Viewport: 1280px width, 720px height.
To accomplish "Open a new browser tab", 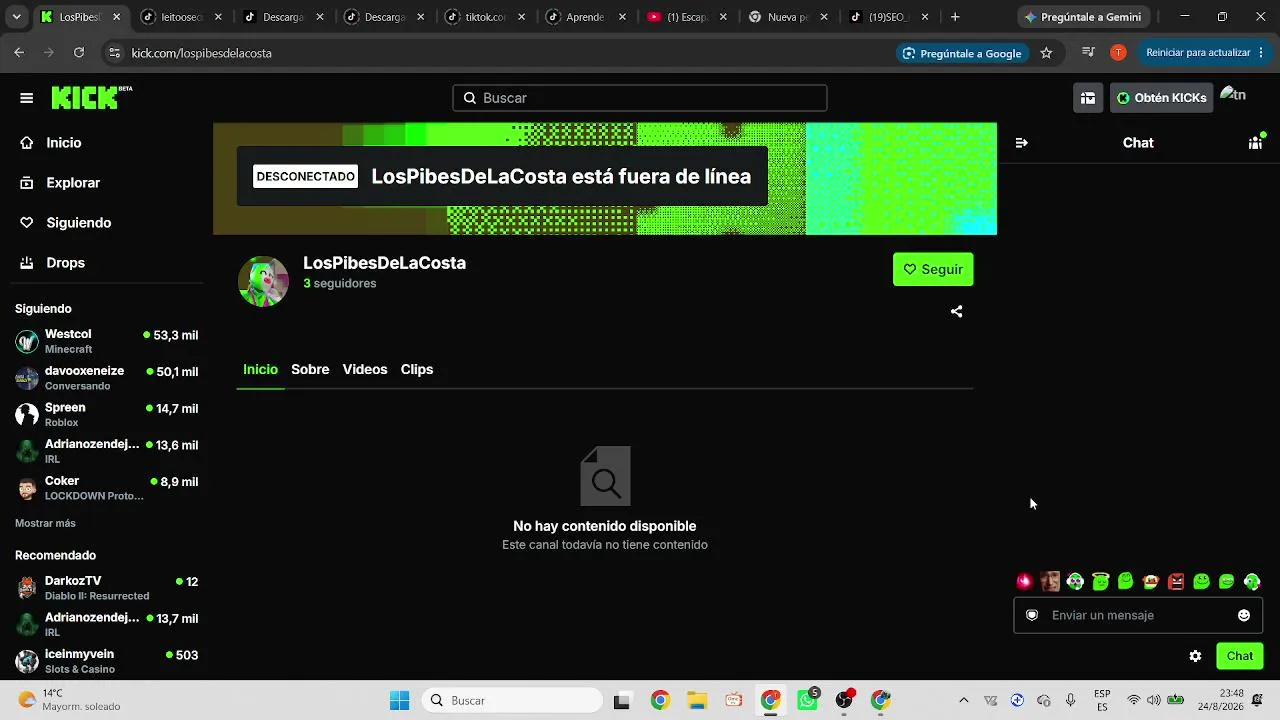I will tap(955, 17).
